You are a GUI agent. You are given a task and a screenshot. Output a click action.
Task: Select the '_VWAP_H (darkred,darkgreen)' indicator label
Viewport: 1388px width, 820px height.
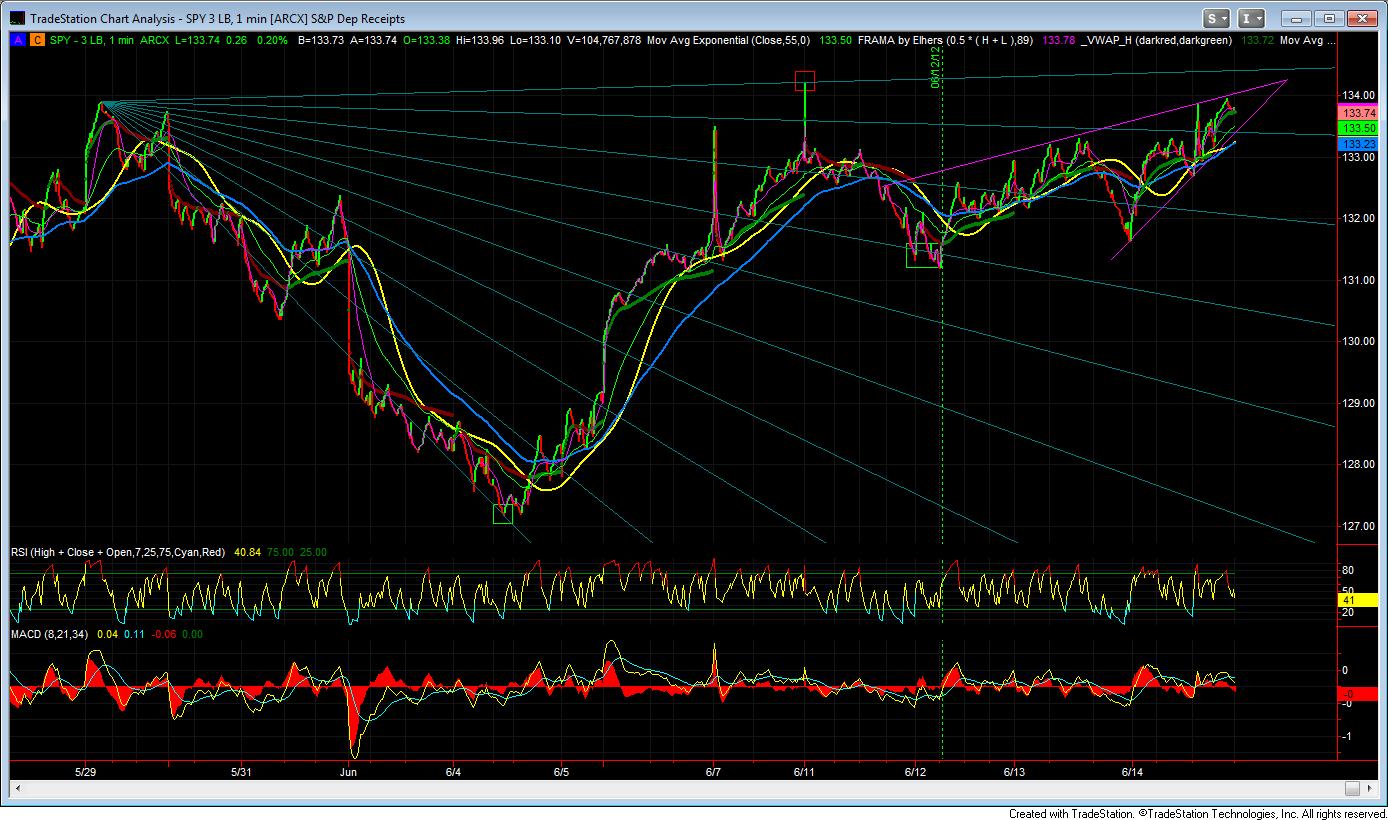(x=1156, y=41)
